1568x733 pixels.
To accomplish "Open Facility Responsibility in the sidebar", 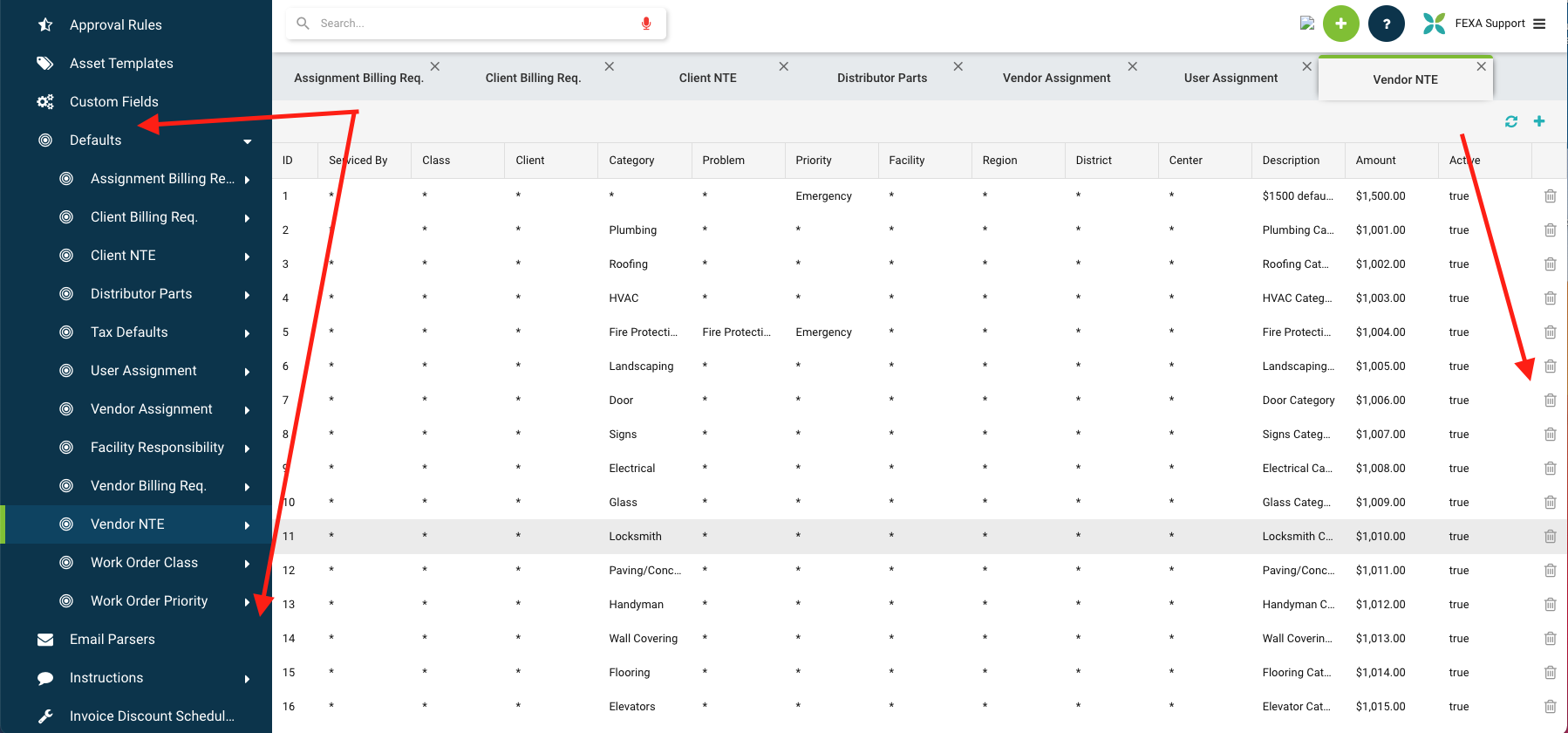I will [157, 448].
